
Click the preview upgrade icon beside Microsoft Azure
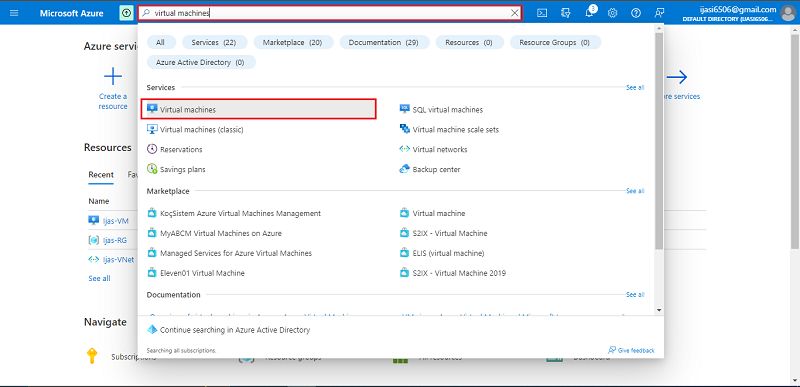pyautogui.click(x=126, y=13)
